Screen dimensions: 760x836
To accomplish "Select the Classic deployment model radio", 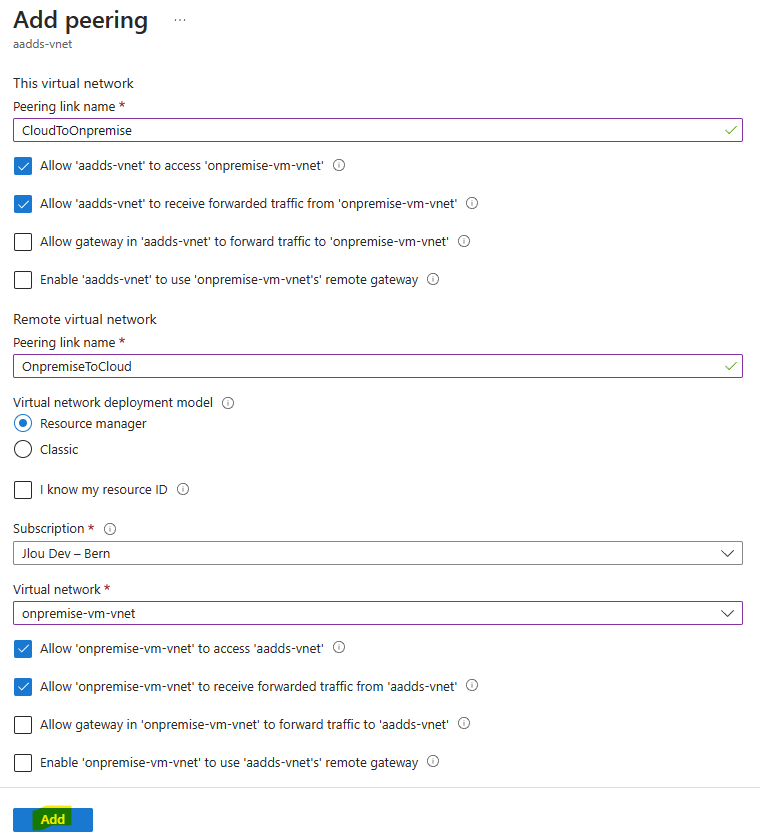I will pos(23,449).
